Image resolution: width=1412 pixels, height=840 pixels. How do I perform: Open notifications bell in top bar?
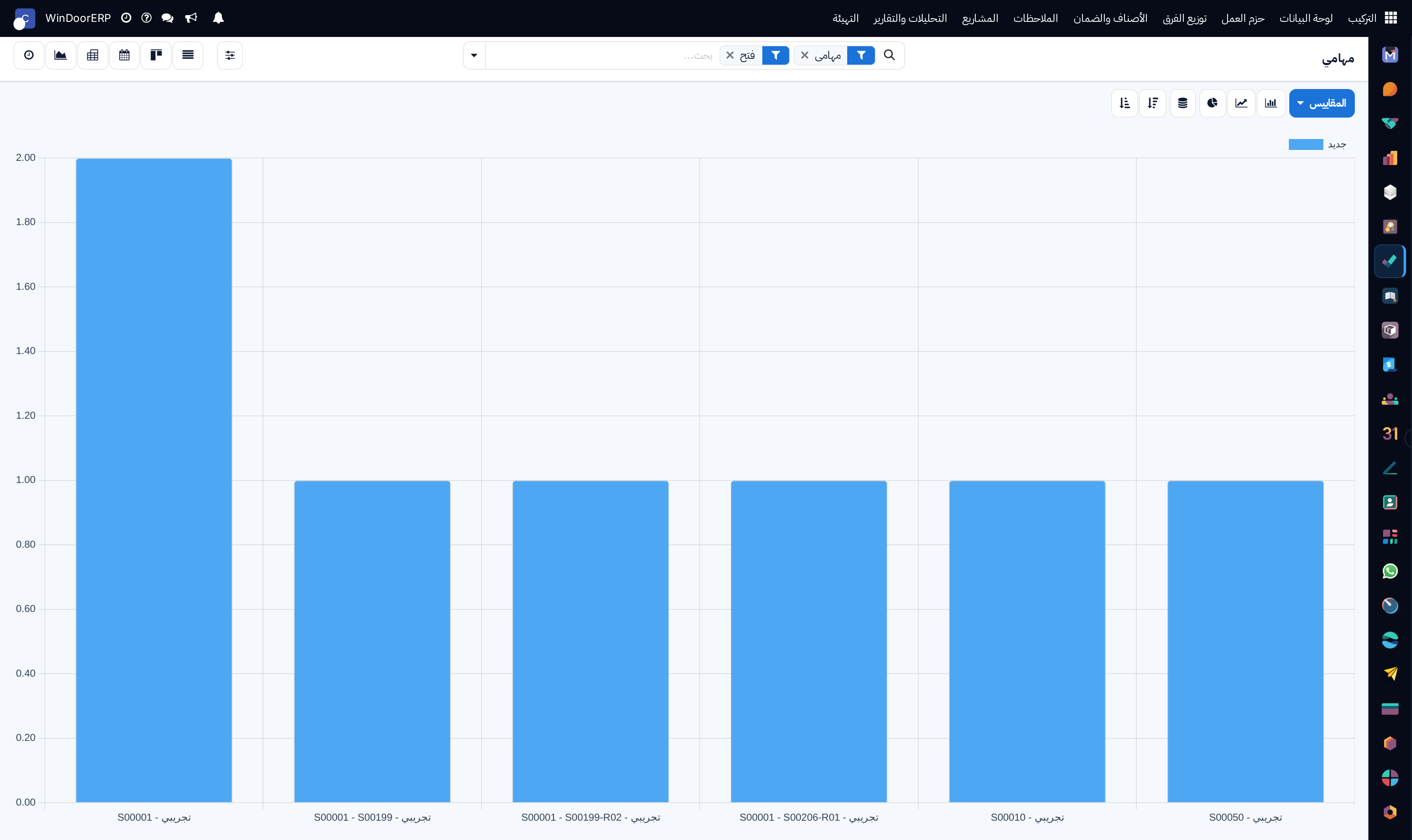[218, 18]
